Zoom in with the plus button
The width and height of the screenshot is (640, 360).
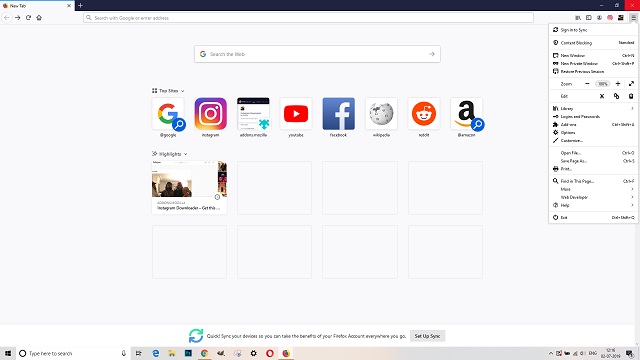618,84
